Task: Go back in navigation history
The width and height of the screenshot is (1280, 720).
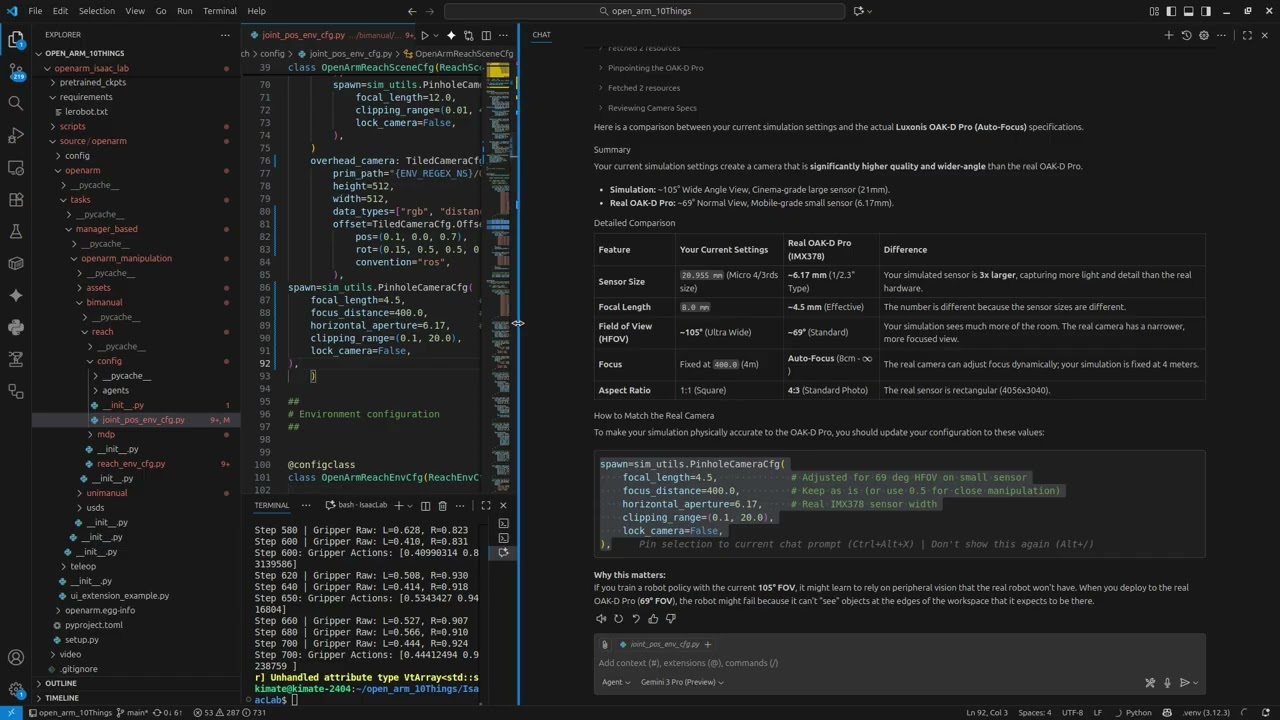Action: point(412,11)
